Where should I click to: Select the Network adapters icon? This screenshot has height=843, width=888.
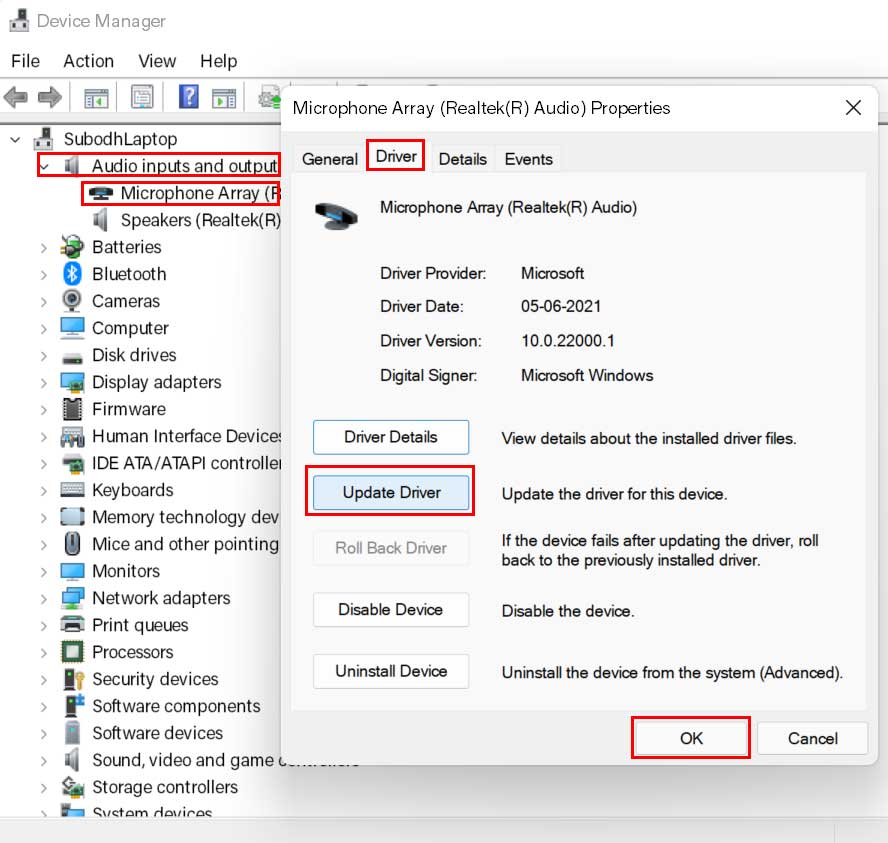(72, 598)
